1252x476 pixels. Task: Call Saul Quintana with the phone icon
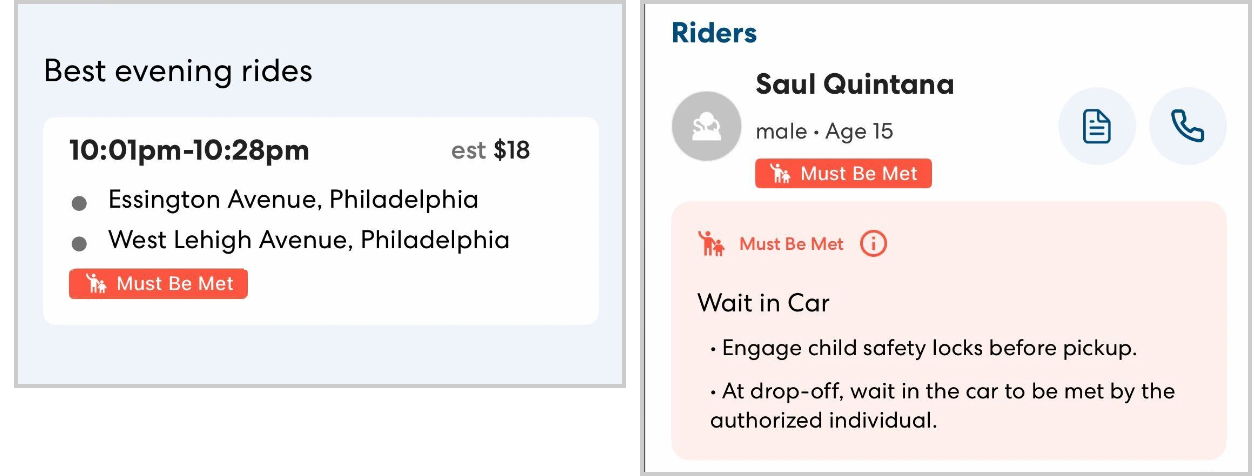(1187, 126)
